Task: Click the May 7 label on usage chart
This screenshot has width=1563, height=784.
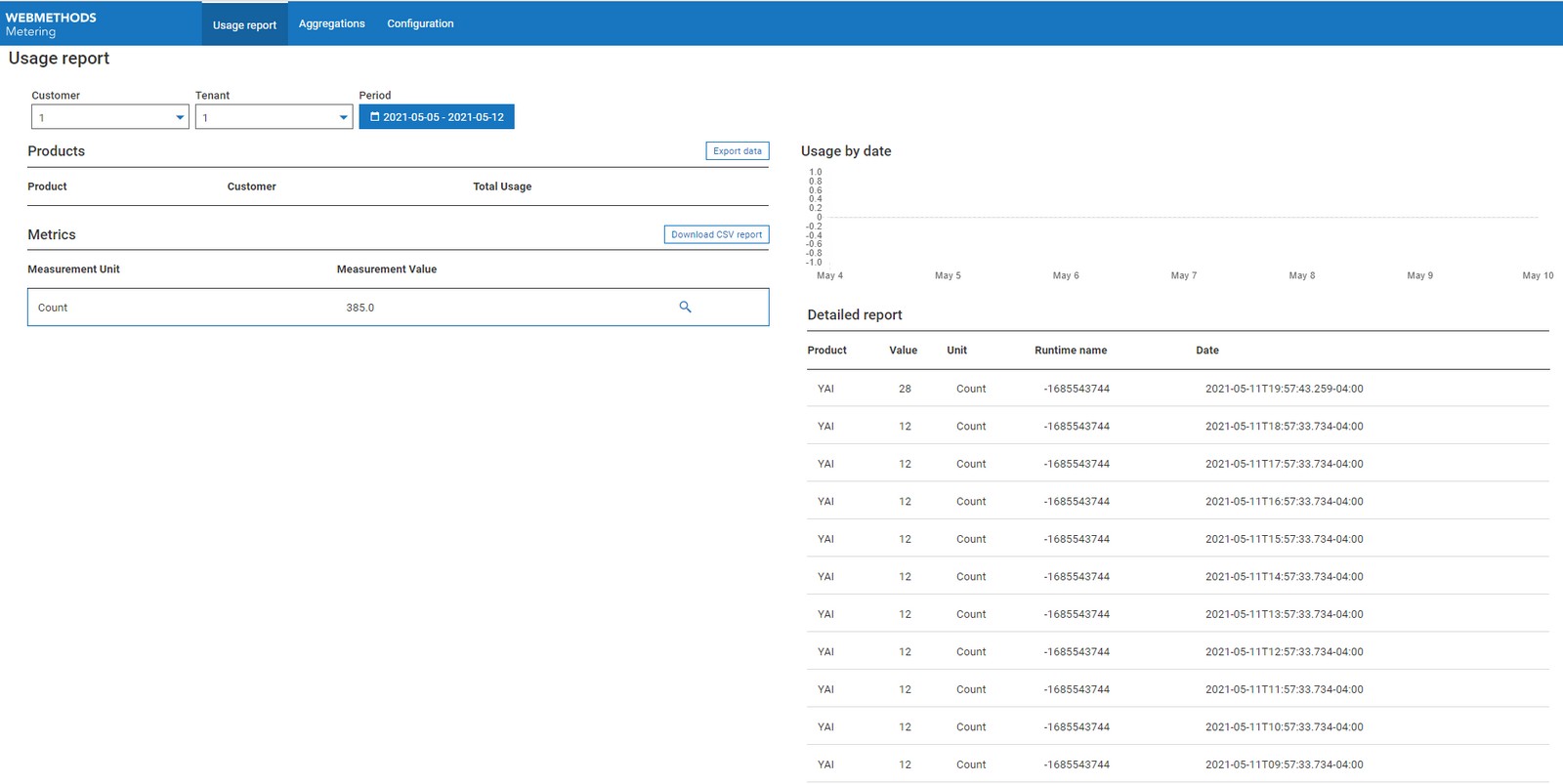Action: [1183, 275]
